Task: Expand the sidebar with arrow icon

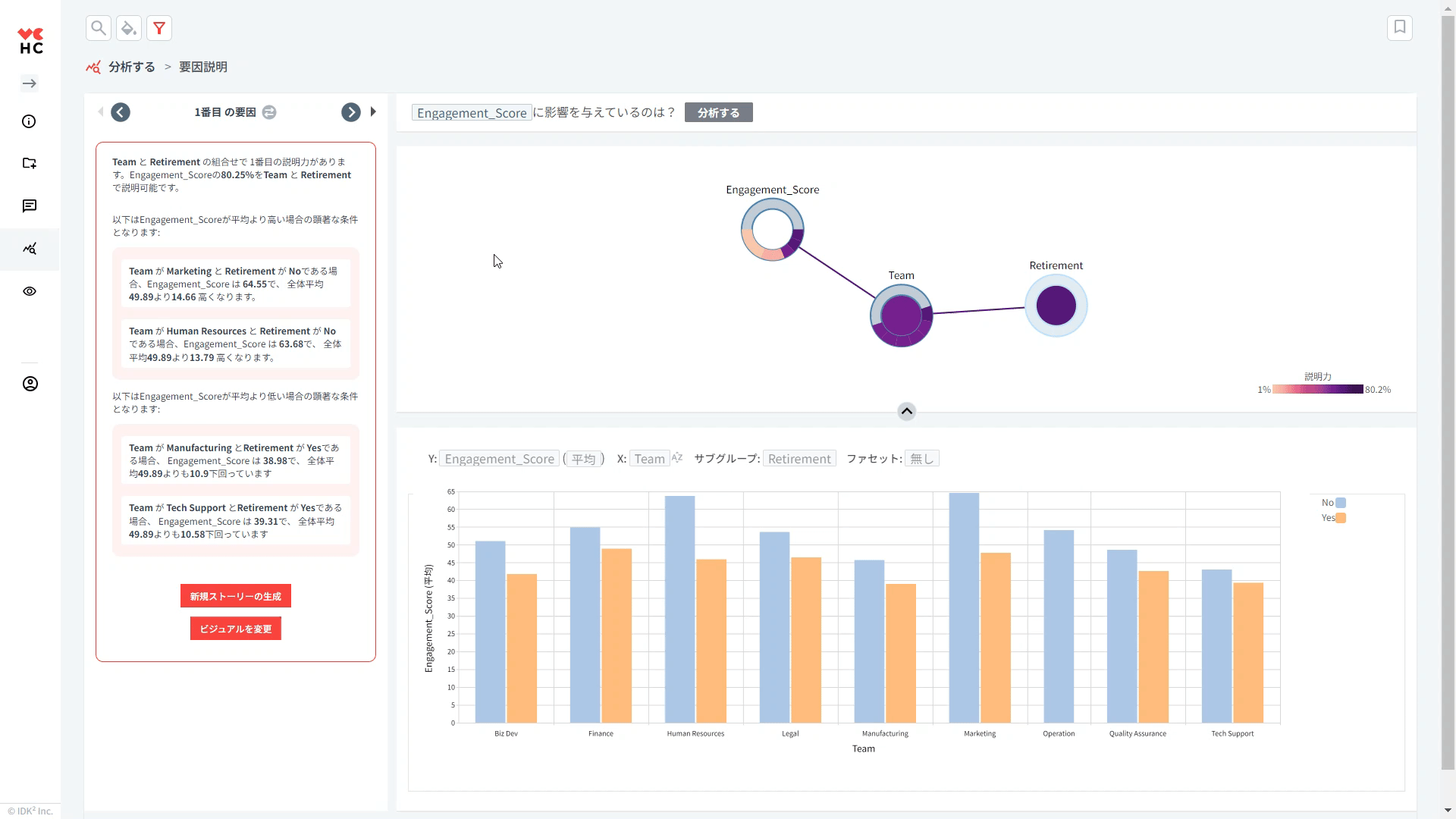Action: (30, 83)
